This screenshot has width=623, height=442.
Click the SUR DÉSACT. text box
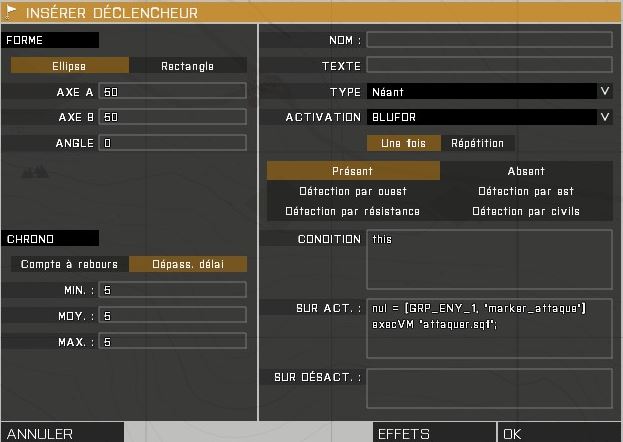click(x=489, y=388)
